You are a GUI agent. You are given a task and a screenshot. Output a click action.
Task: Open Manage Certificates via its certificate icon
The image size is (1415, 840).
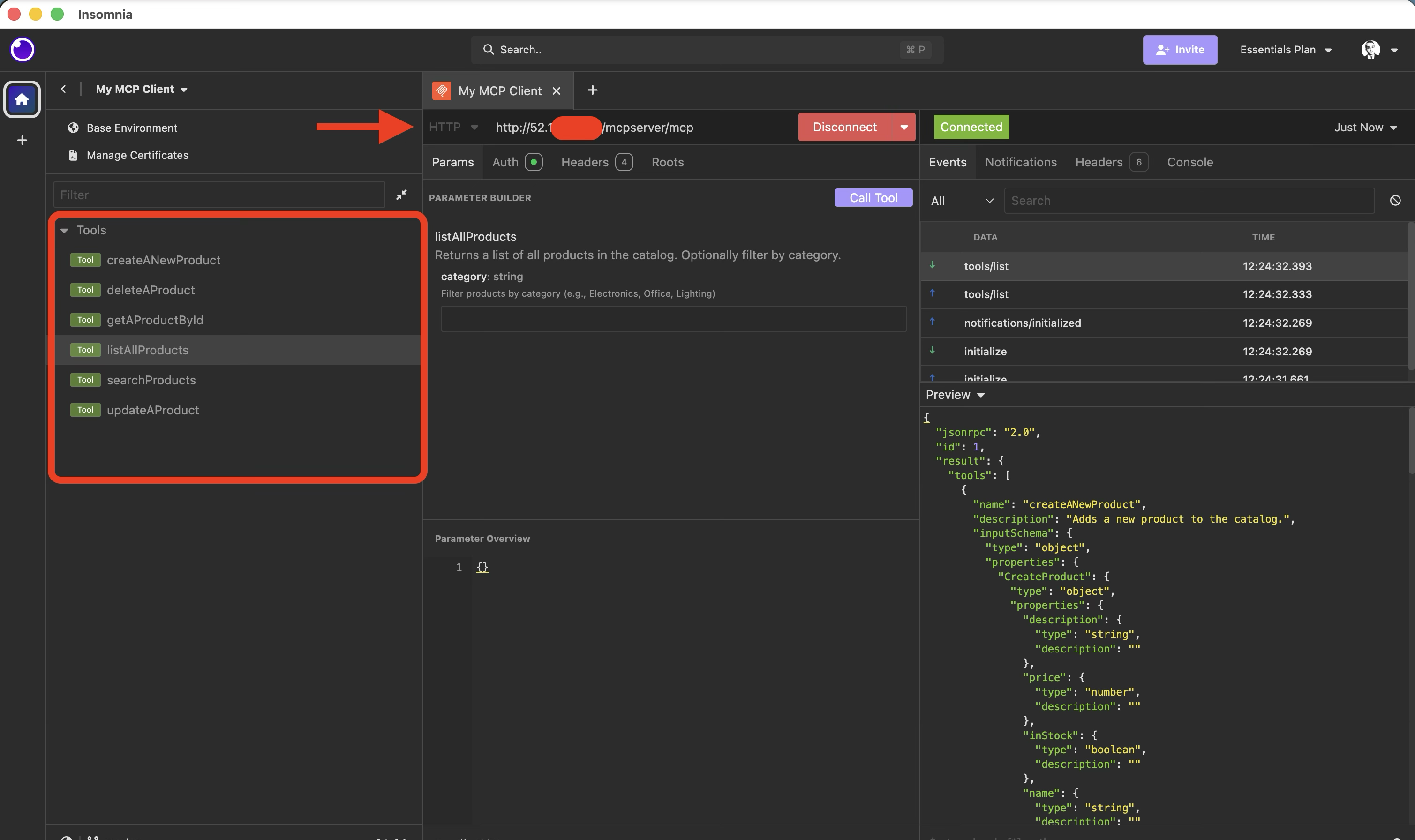[x=73, y=155]
